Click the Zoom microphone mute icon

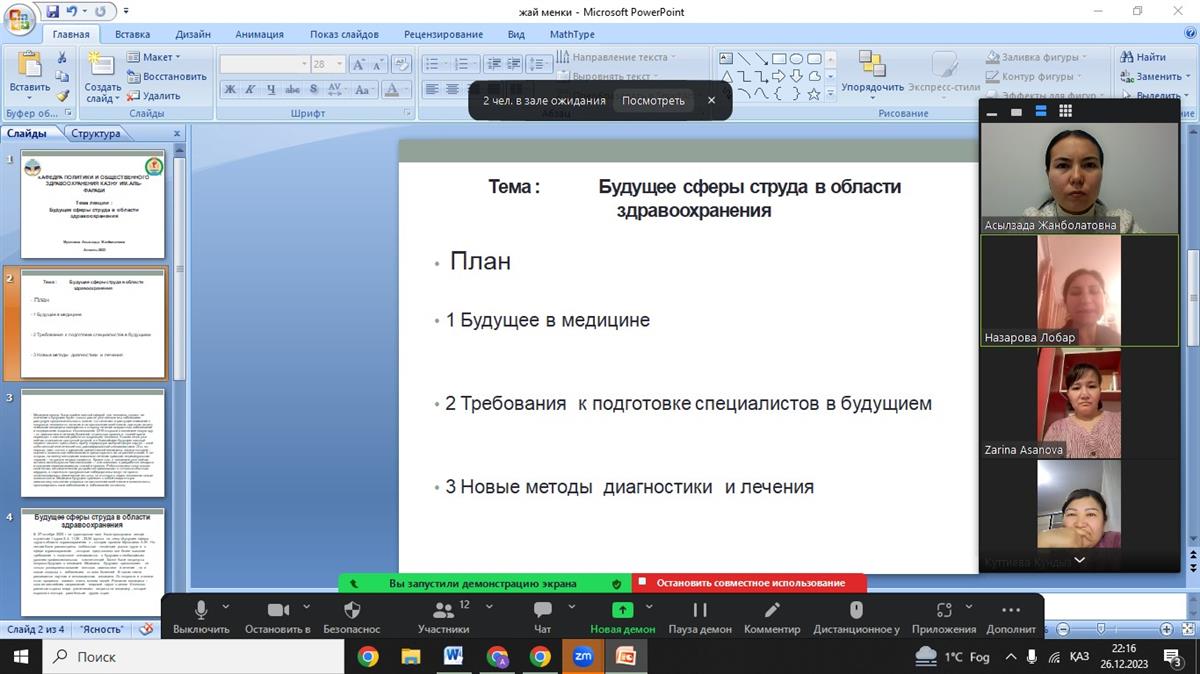[x=201, y=610]
